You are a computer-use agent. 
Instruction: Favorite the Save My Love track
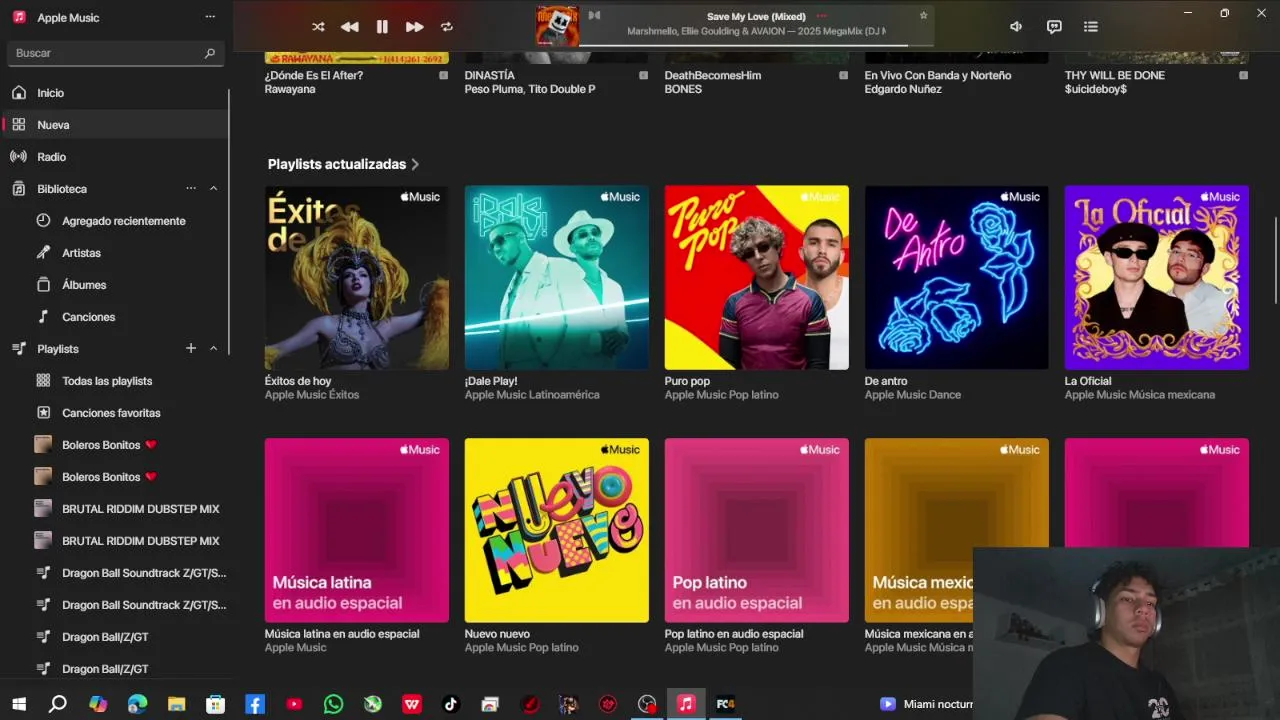click(923, 15)
